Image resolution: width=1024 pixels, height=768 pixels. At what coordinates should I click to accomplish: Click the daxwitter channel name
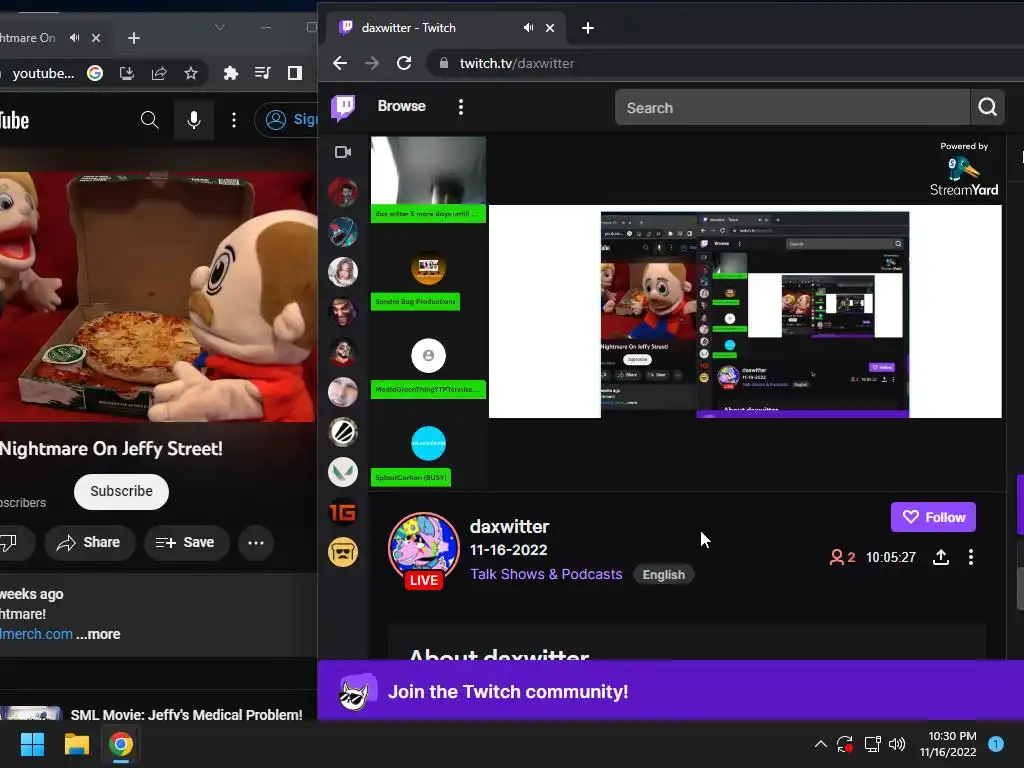(509, 526)
